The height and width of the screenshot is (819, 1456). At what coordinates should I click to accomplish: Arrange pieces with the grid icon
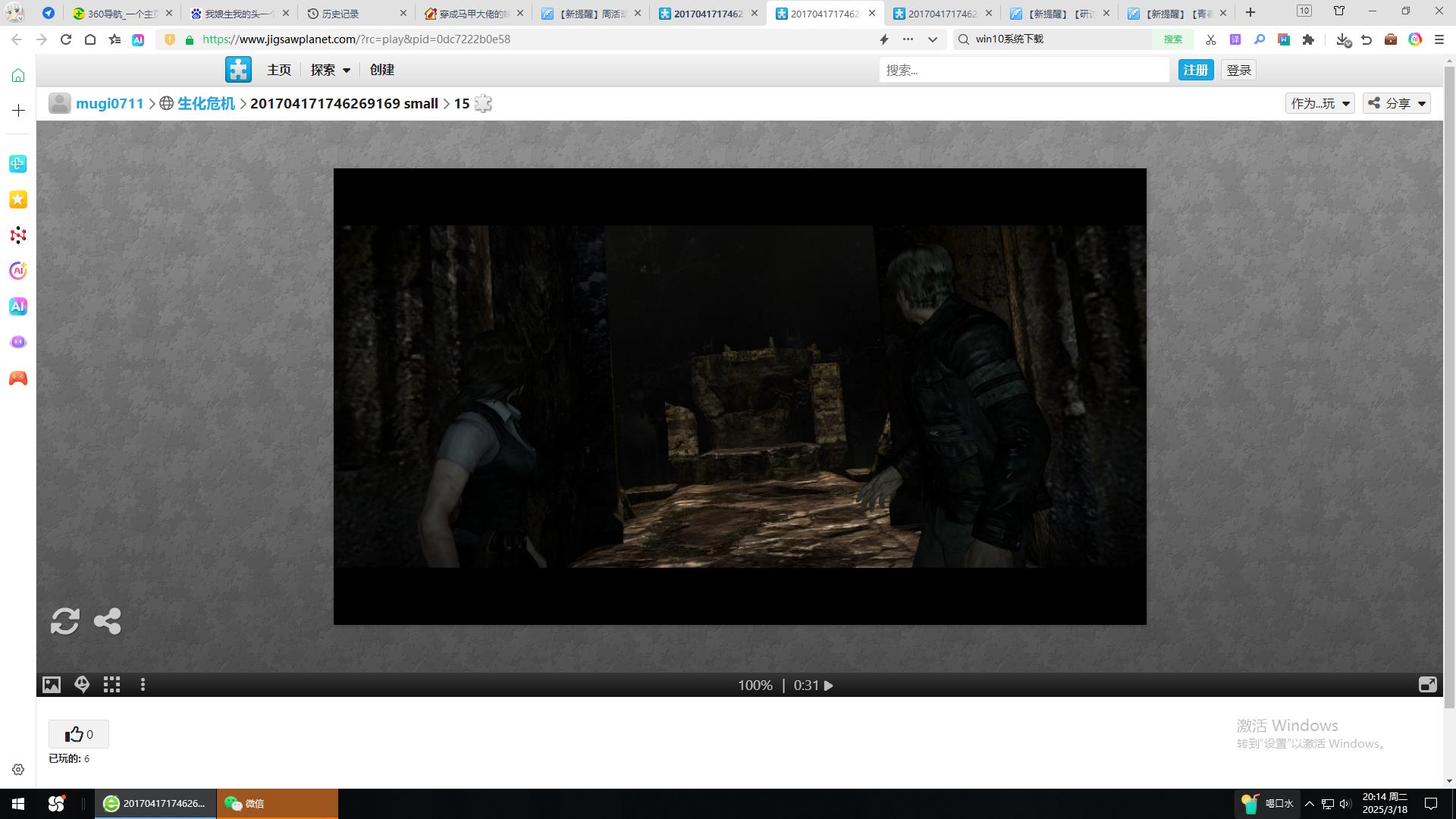[x=112, y=685]
